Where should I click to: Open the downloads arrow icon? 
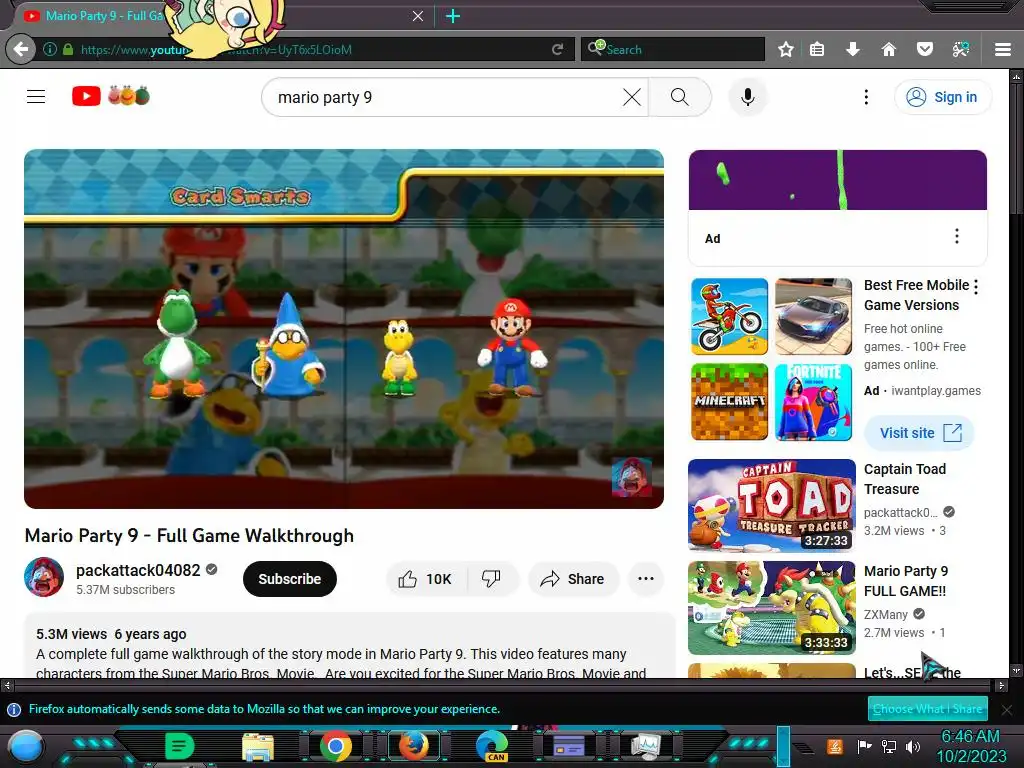pyautogui.click(x=852, y=49)
